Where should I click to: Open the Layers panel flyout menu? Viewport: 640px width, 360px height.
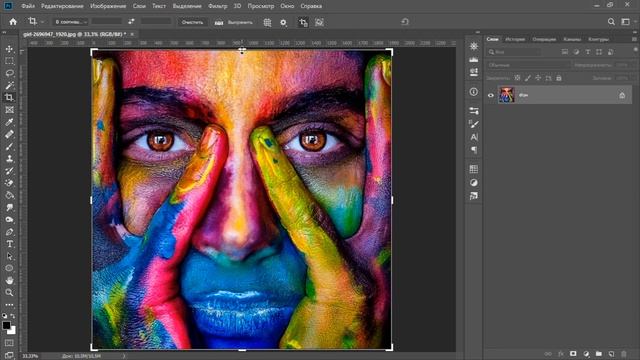pos(634,39)
